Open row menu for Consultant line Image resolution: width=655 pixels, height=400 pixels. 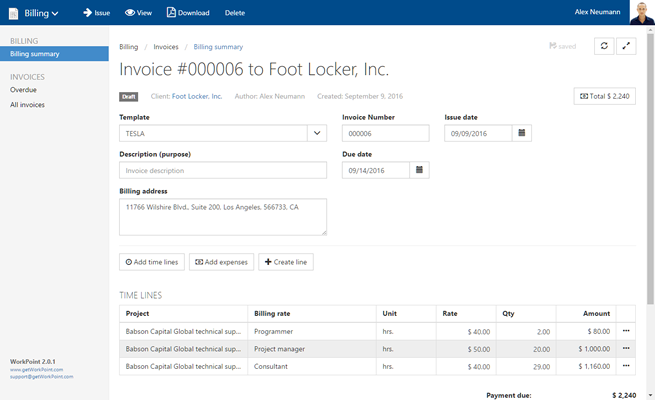point(626,367)
